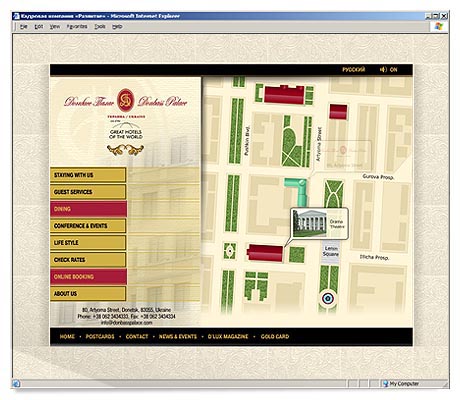The image size is (460, 400).
Task: Click the Internet Explorer icon in title bar
Action: [17, 16]
